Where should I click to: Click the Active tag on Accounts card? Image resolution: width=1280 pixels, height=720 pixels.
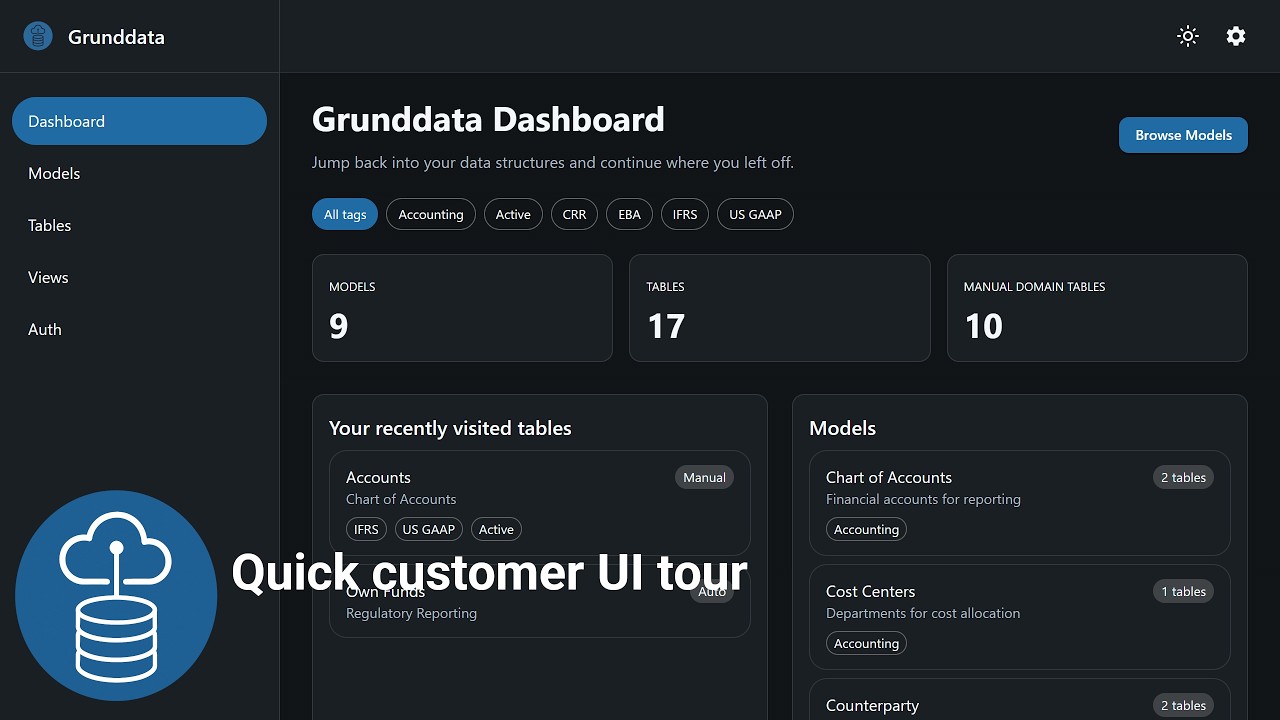coord(496,529)
